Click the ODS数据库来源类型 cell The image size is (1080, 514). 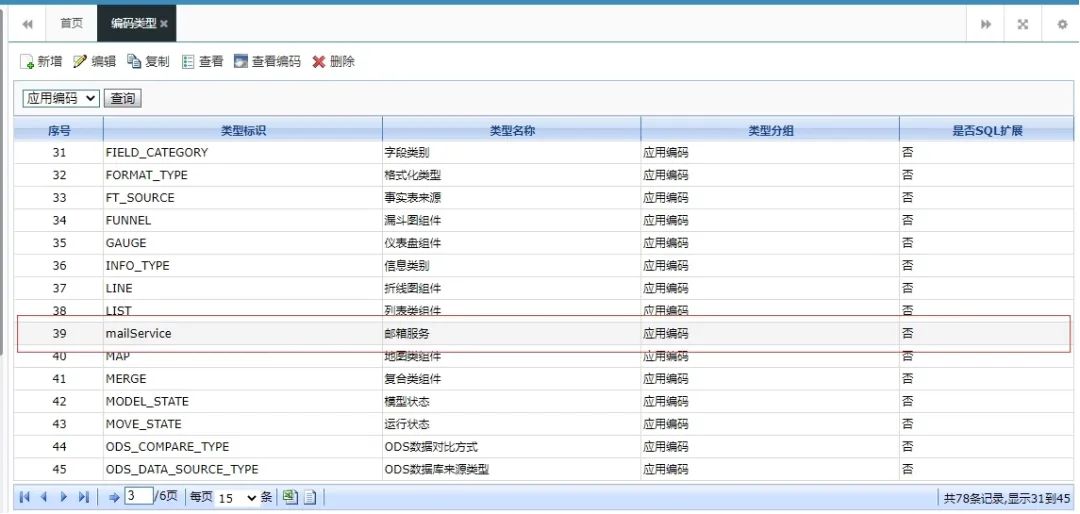tap(512, 470)
